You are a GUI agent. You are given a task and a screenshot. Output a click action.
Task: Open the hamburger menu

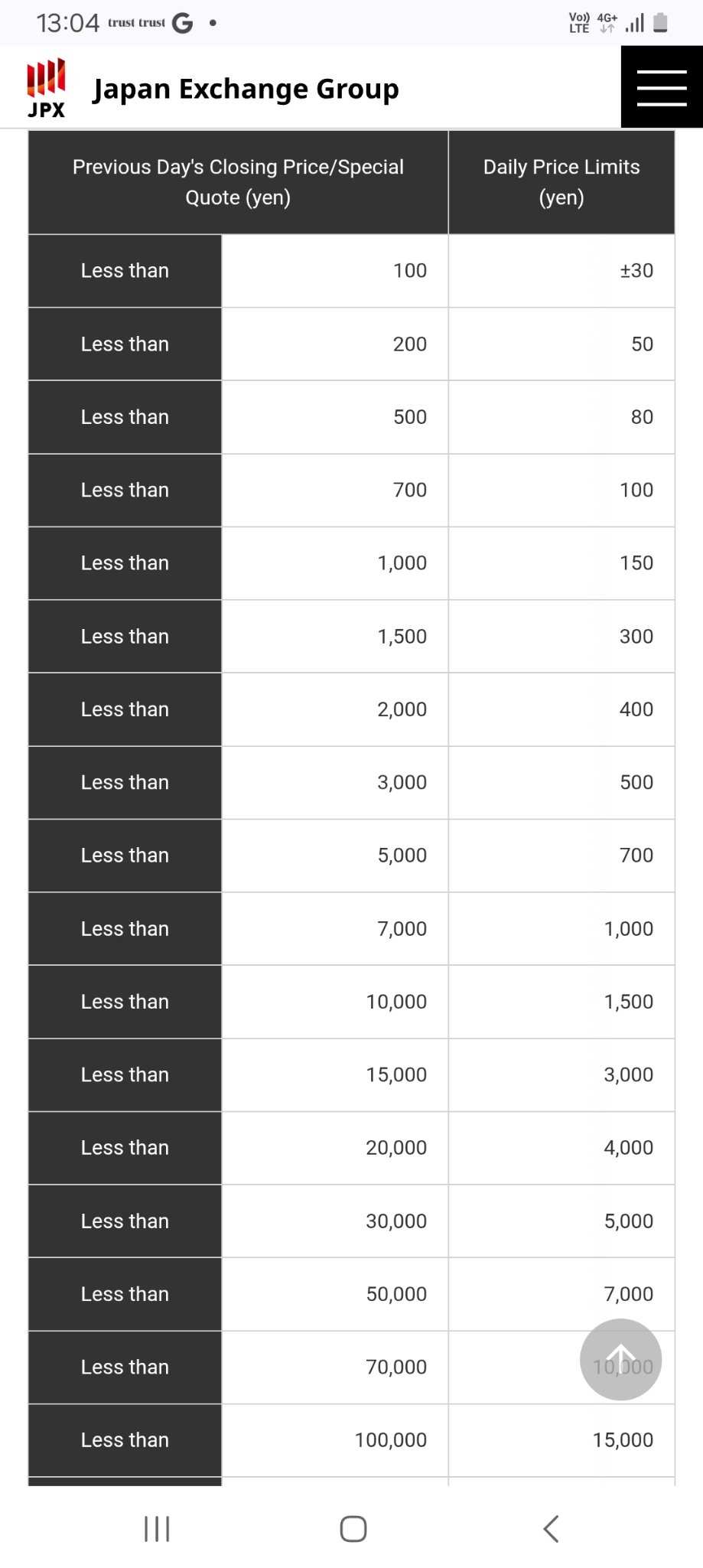[661, 87]
